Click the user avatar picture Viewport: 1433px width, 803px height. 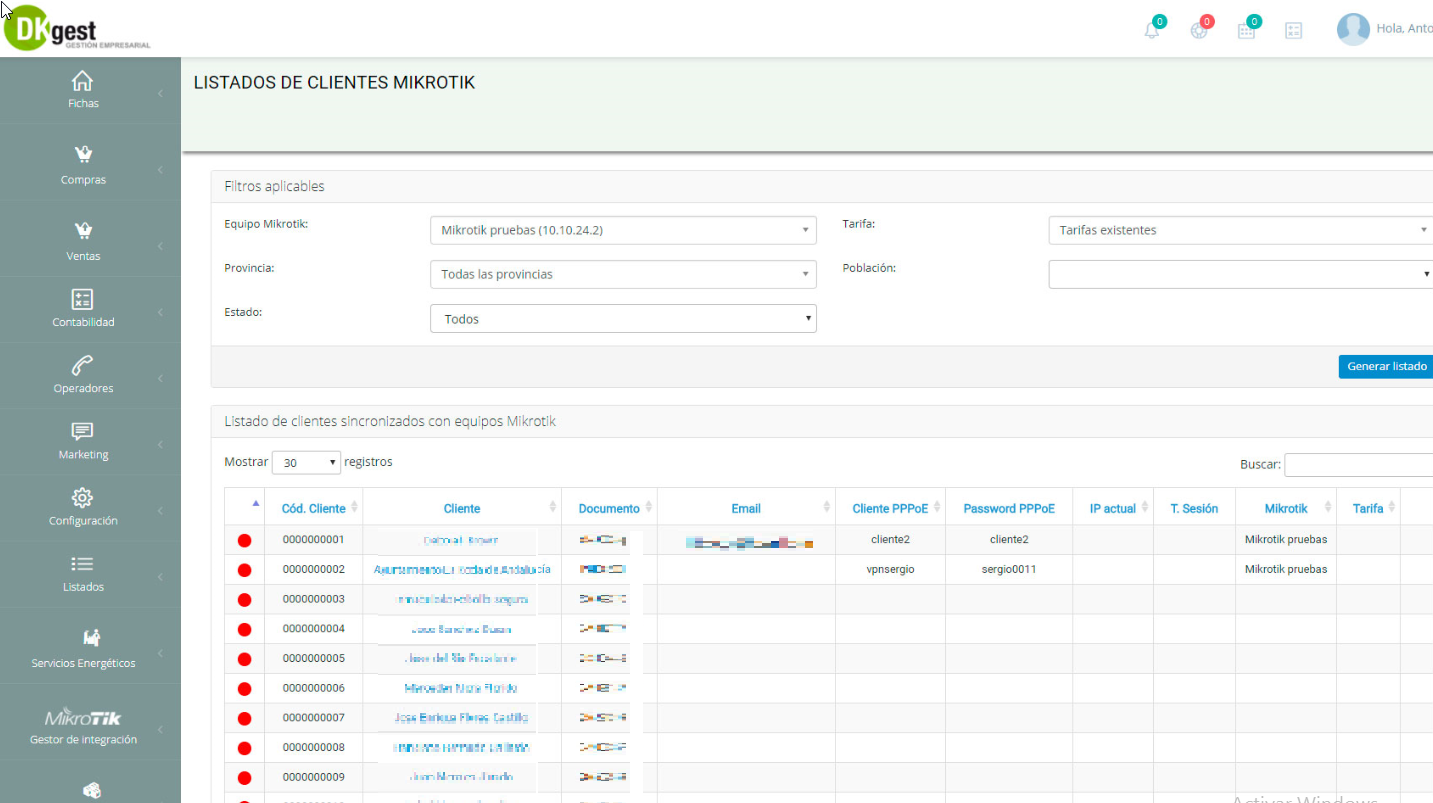tap(1353, 29)
